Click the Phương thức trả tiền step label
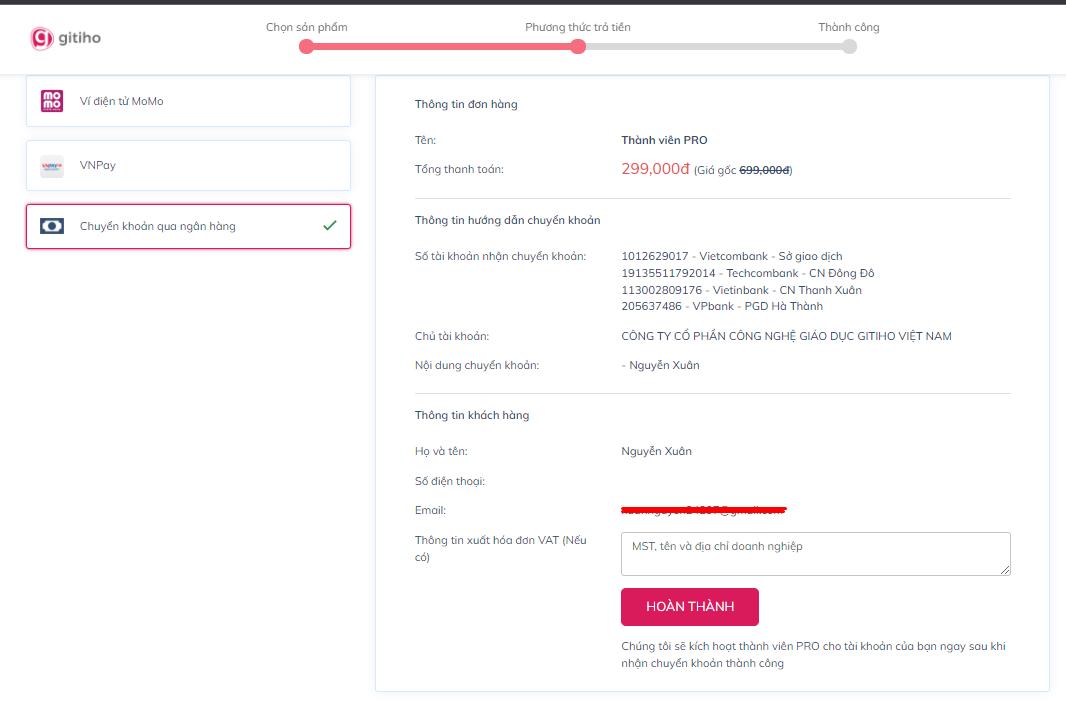1066x705 pixels. 578,27
